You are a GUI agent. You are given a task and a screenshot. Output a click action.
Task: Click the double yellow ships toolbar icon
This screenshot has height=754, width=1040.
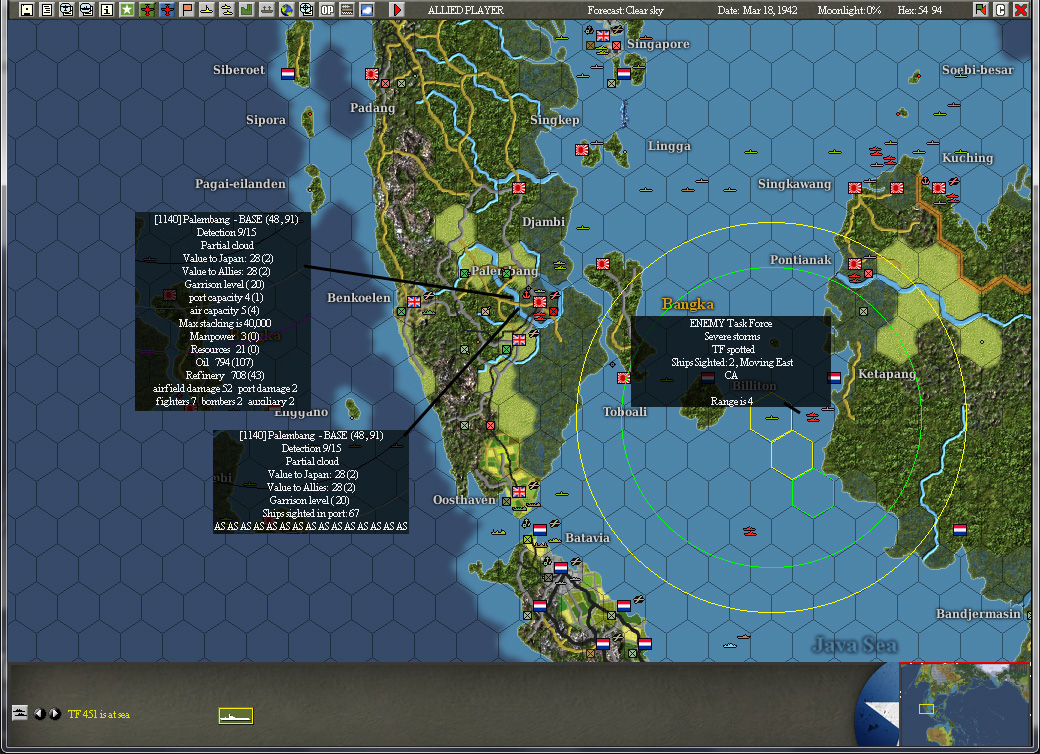pos(227,10)
